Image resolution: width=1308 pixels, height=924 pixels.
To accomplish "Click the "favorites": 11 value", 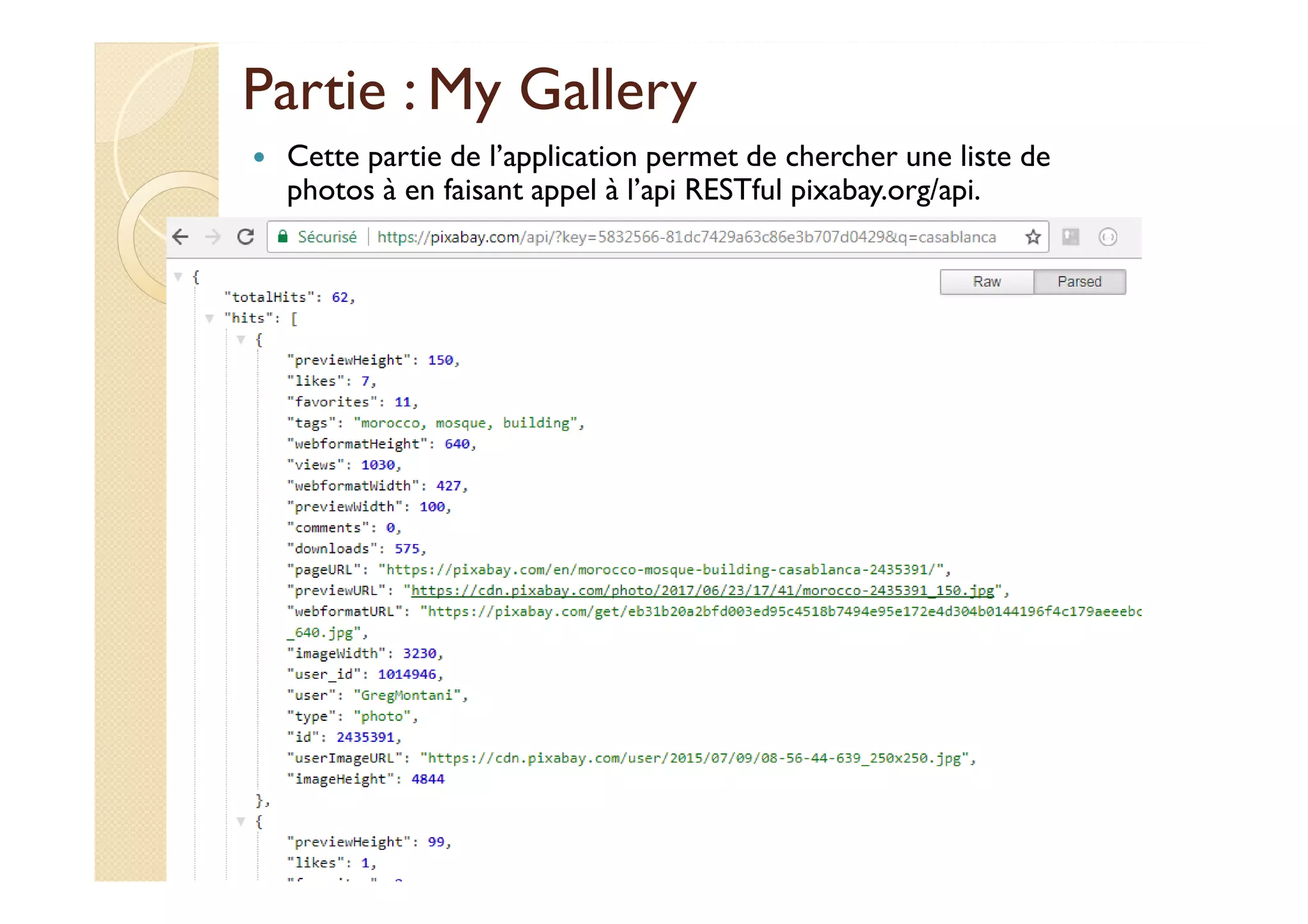I will pos(402,402).
